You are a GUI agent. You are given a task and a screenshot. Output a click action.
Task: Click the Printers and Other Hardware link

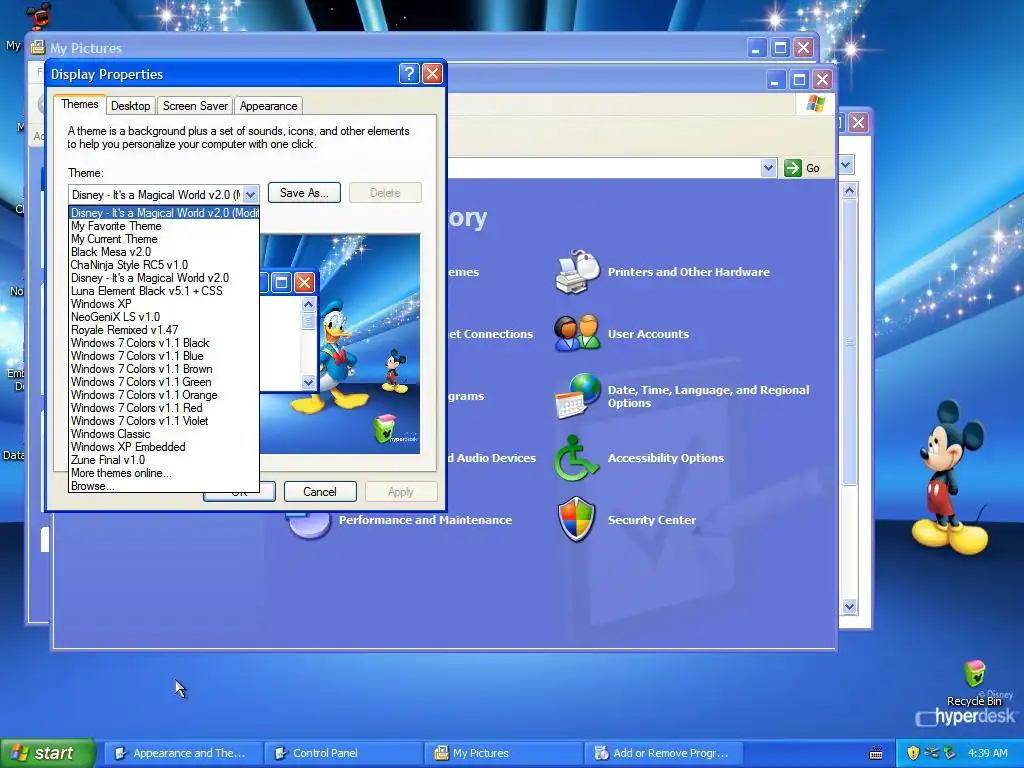click(x=688, y=272)
